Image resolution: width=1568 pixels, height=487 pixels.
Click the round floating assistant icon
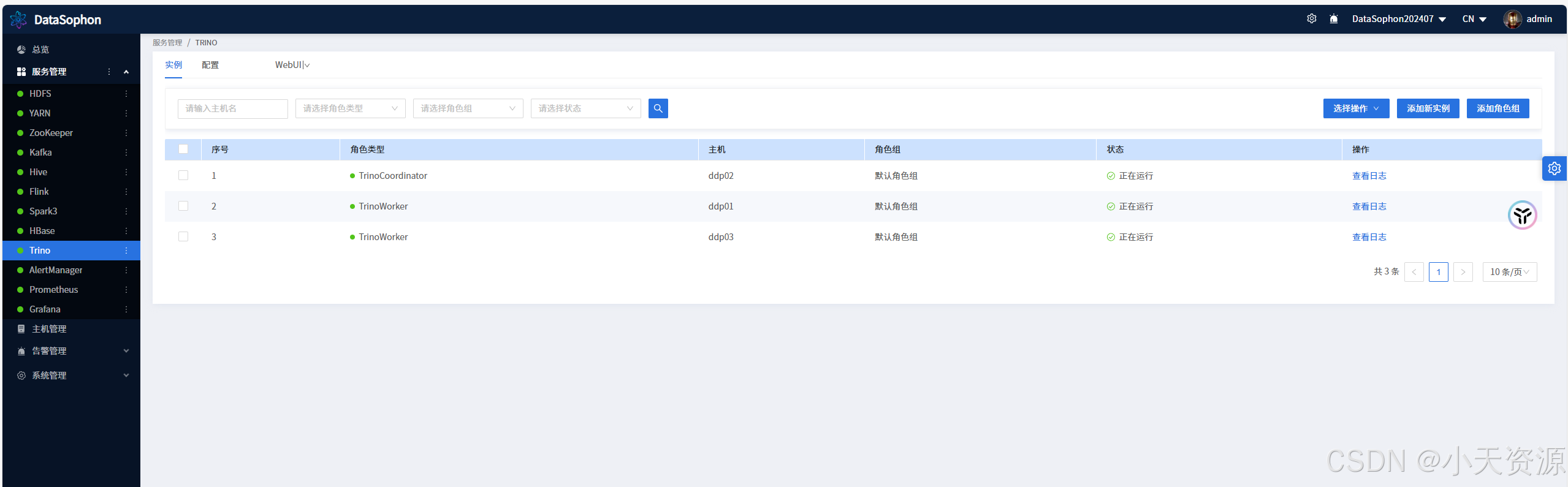(1522, 215)
